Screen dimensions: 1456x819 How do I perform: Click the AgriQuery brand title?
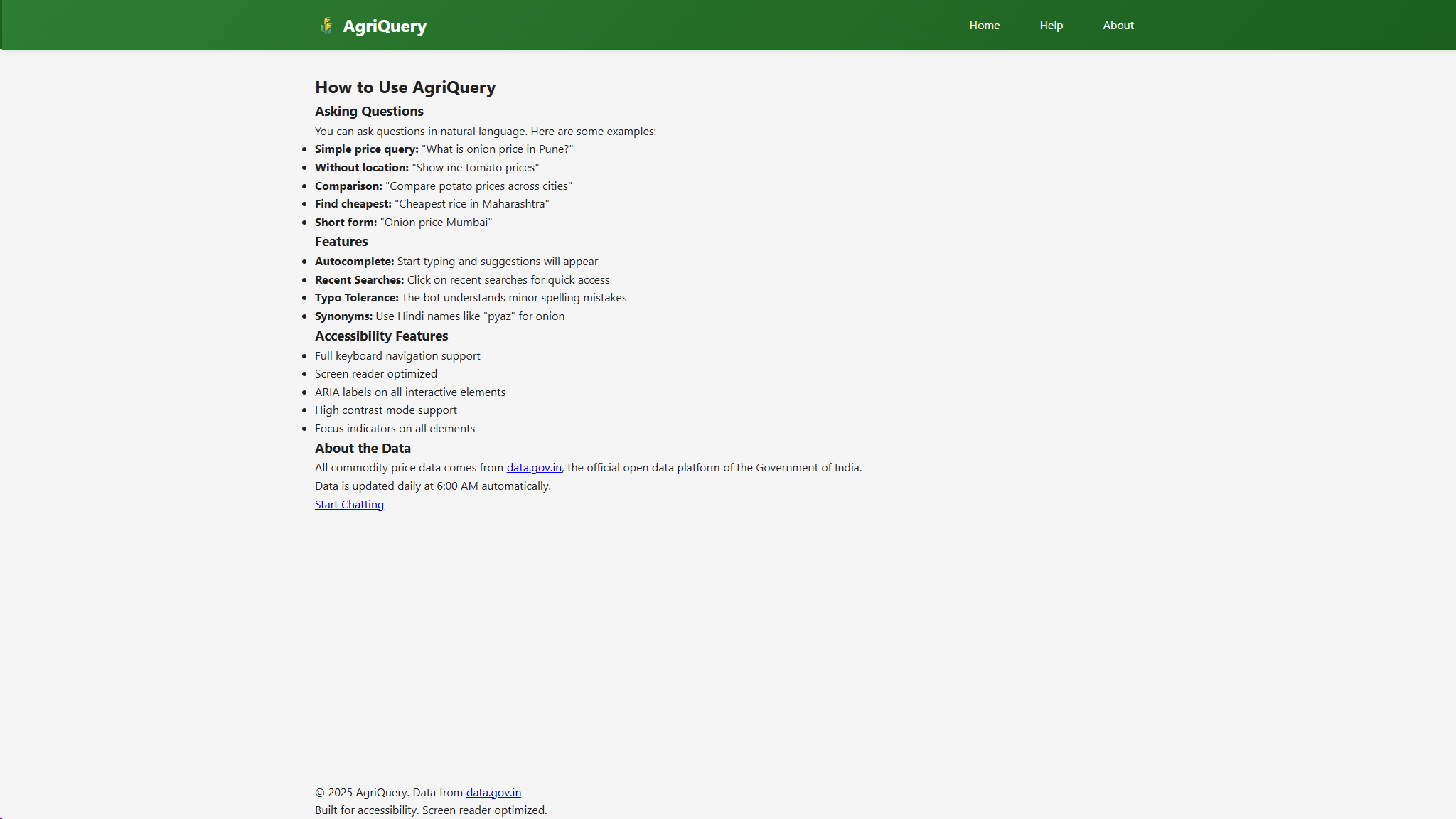tap(385, 26)
